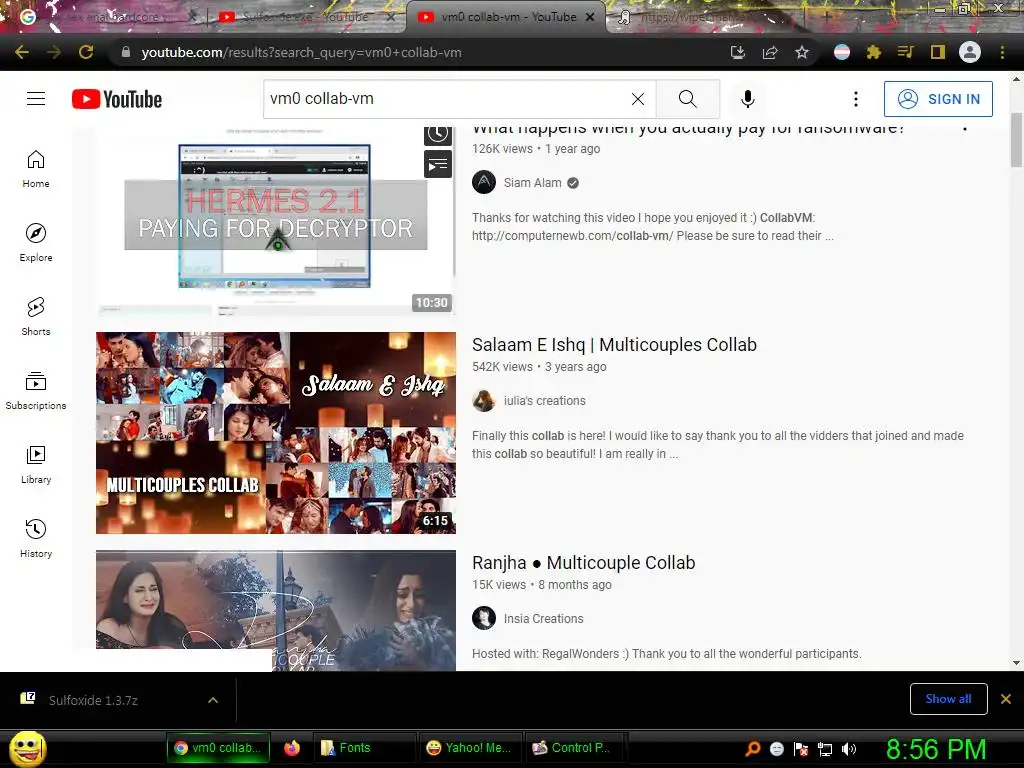Switch to the Sulfoxide.exe YouTube tab

click(302, 17)
